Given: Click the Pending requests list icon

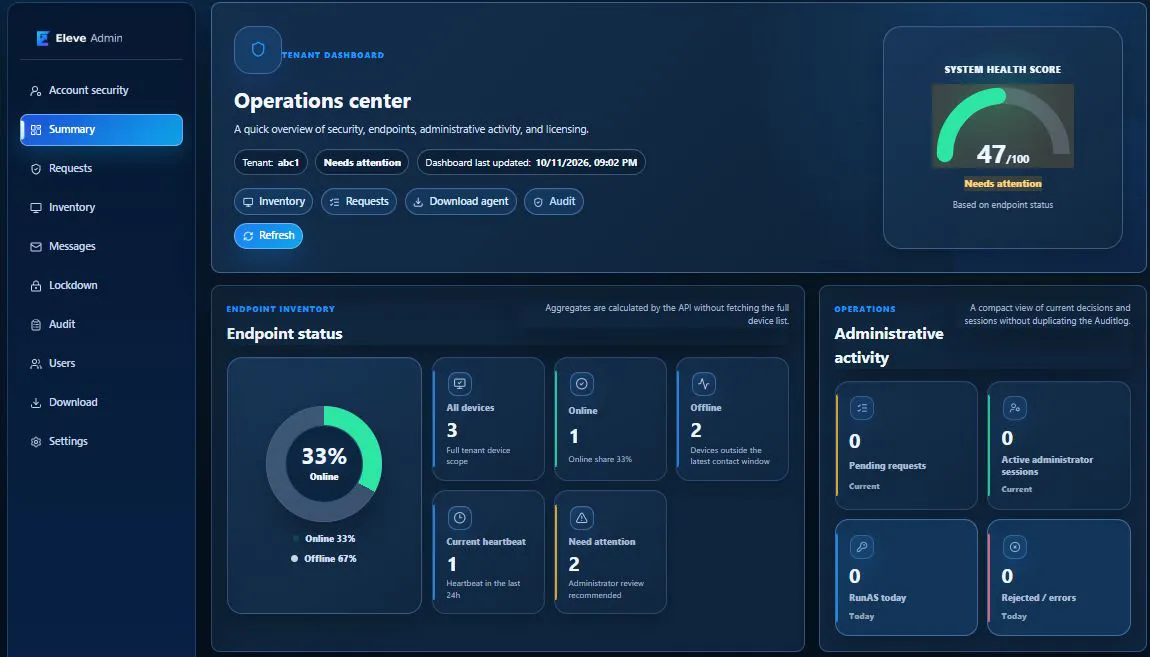Looking at the screenshot, I should (862, 408).
